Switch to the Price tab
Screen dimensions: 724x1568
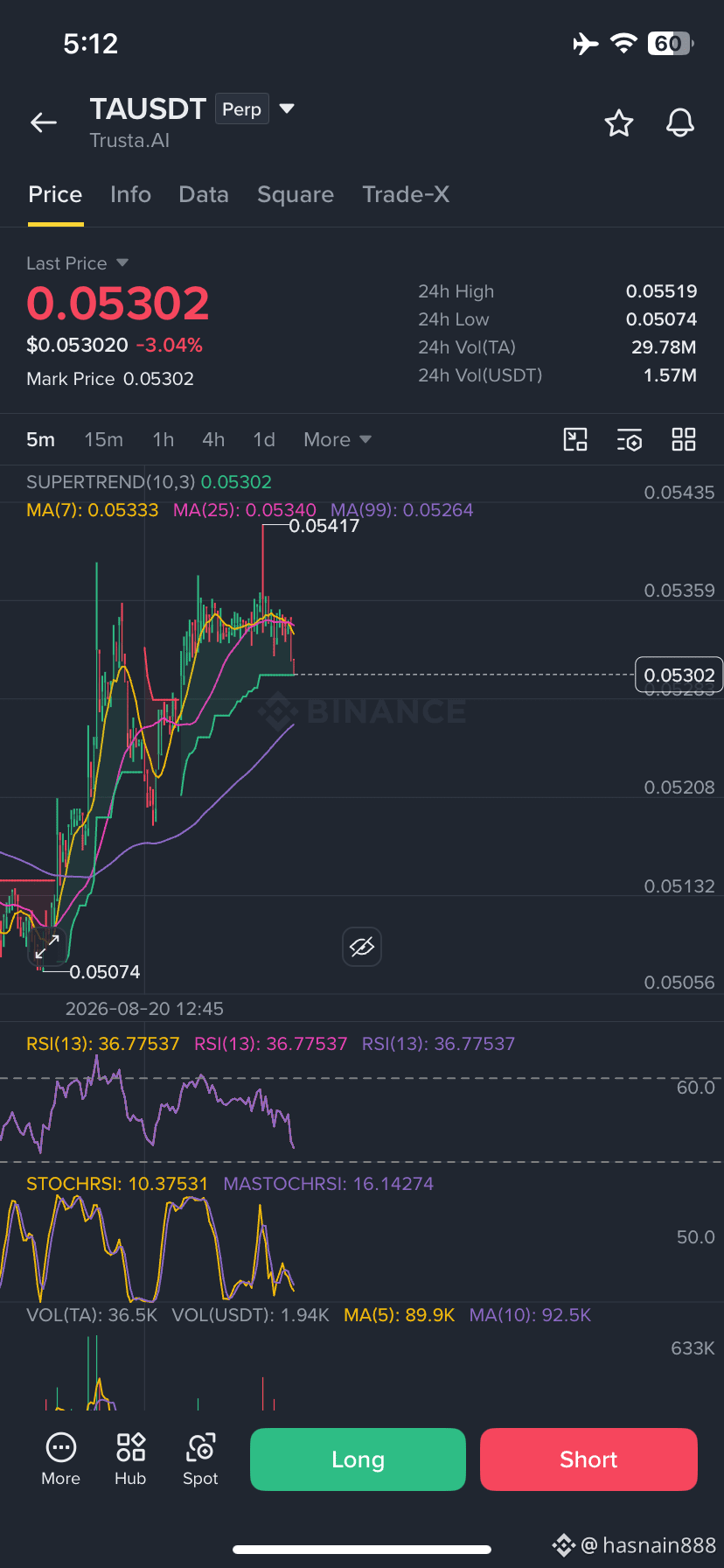pyautogui.click(x=55, y=194)
